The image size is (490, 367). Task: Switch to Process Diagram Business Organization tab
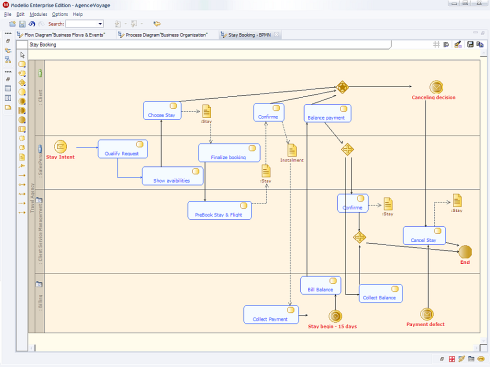click(x=163, y=35)
